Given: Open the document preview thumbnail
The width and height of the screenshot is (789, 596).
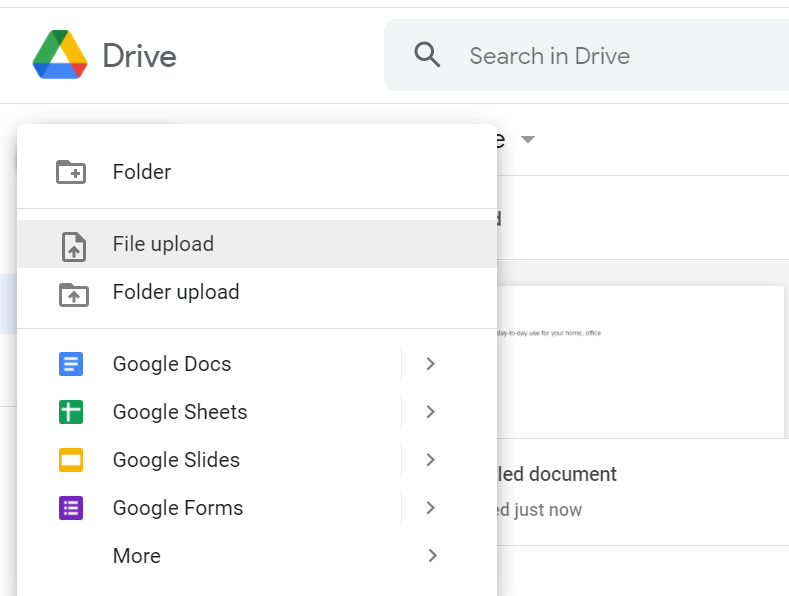Looking at the screenshot, I should pyautogui.click(x=641, y=362).
